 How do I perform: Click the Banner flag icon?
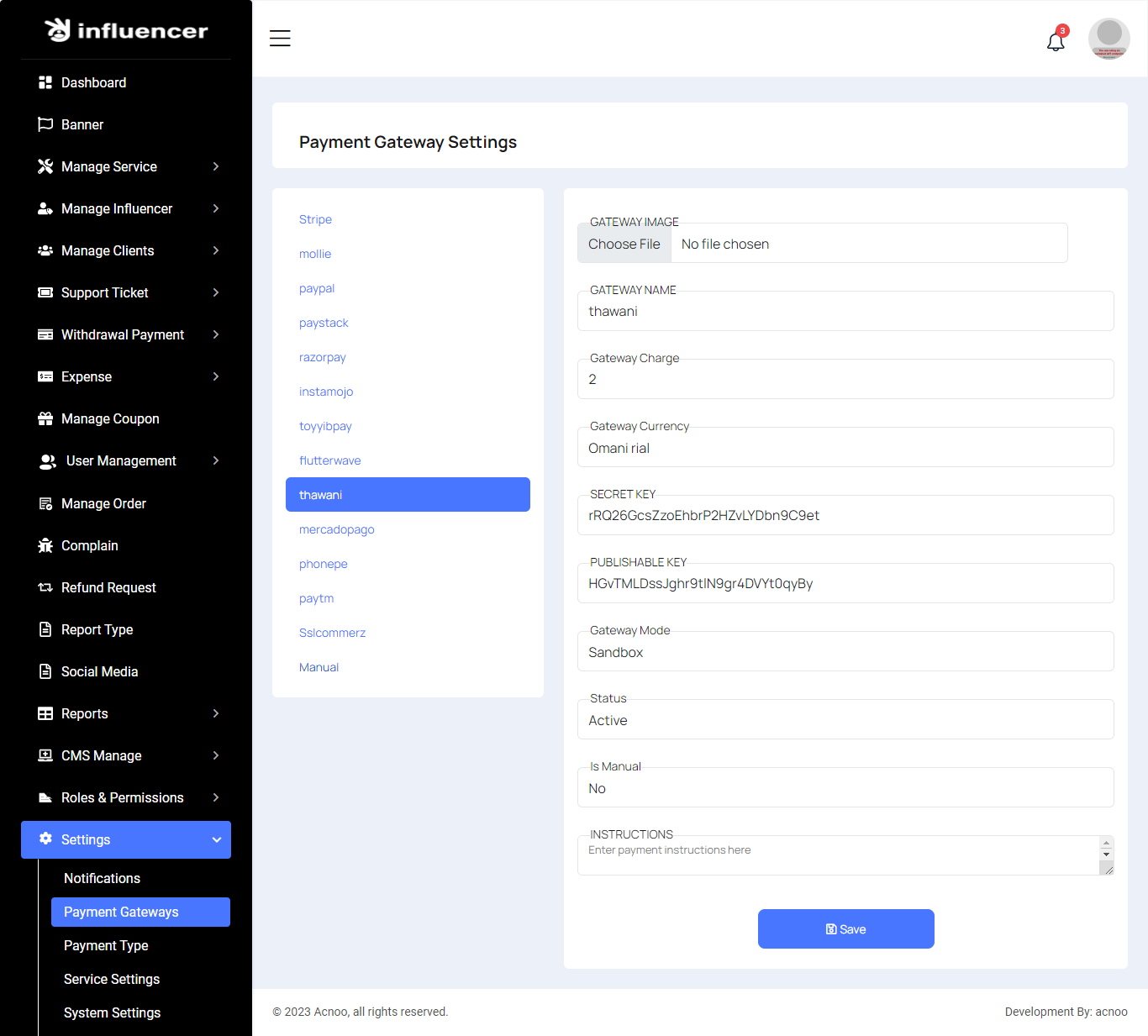coord(45,124)
